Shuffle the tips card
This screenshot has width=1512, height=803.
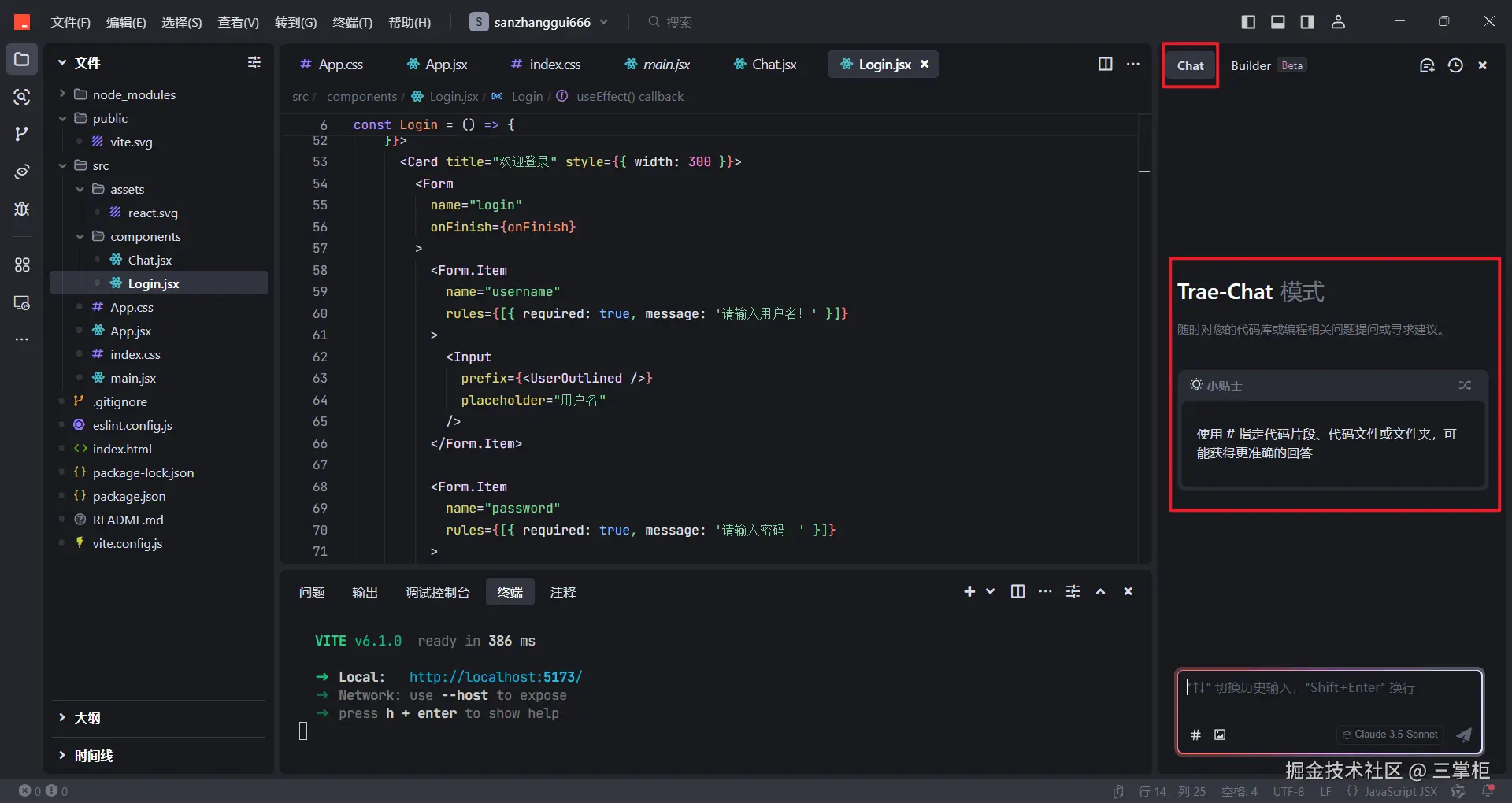point(1465,385)
